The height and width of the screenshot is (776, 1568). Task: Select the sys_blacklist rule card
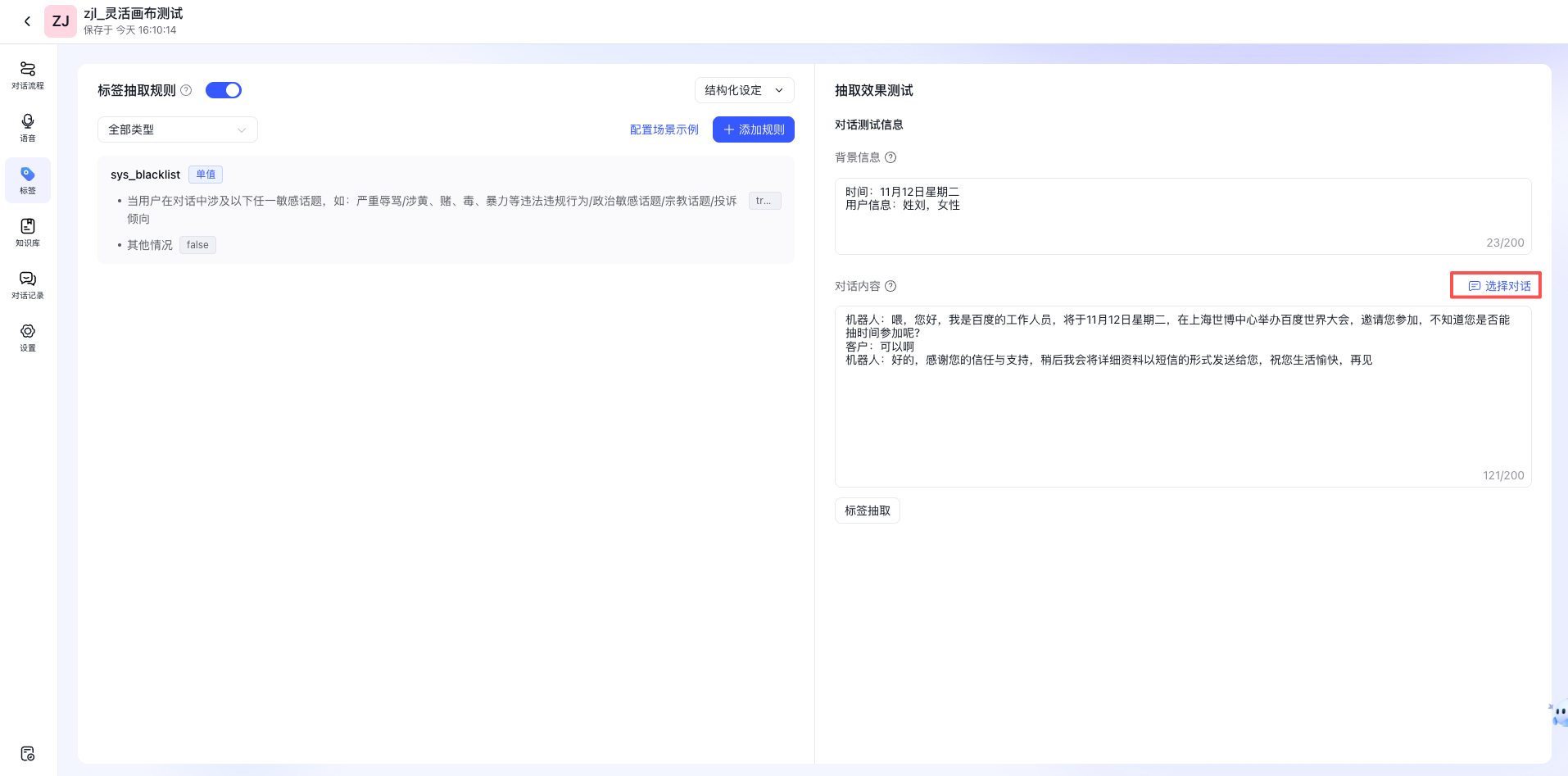coord(445,210)
